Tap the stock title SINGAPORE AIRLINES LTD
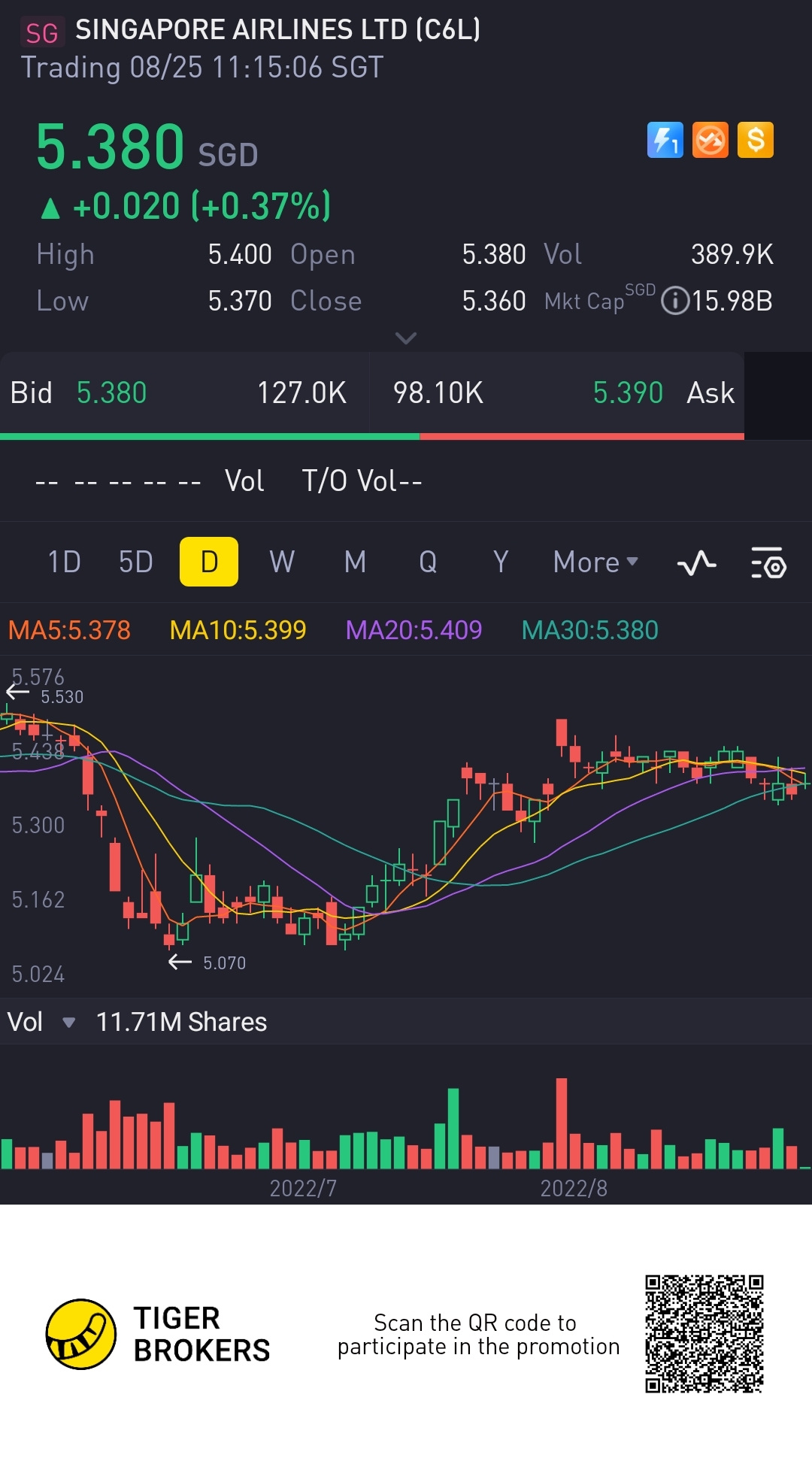This screenshot has height=1464, width=812. [x=278, y=30]
